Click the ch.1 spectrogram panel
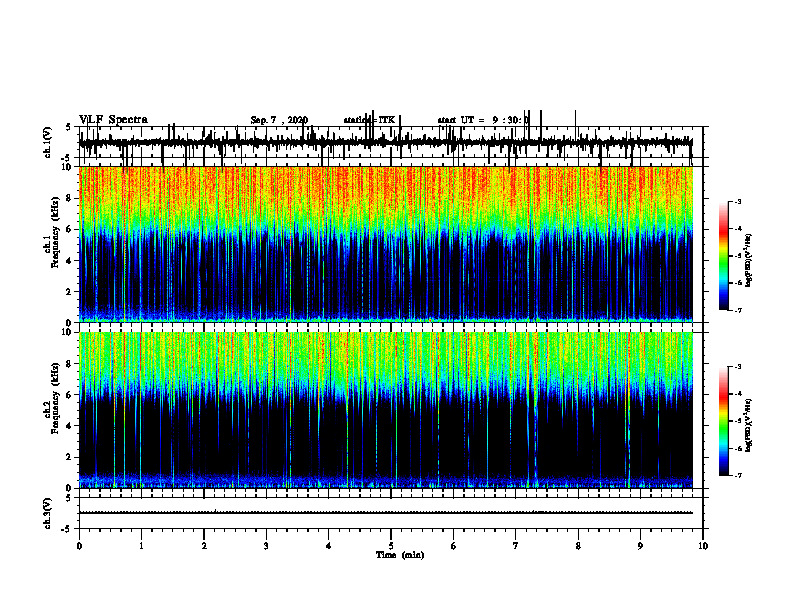792x612 pixels. point(386,244)
